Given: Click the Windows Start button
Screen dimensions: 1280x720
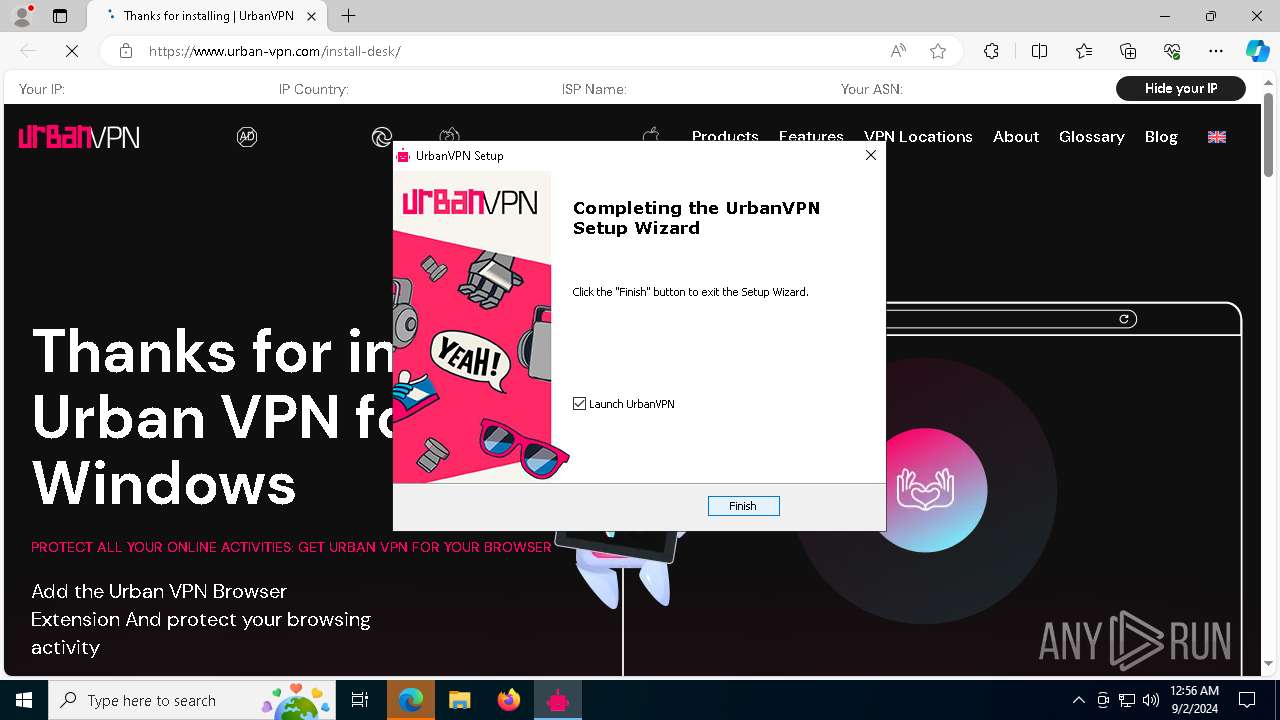Looking at the screenshot, I should pyautogui.click(x=24, y=700).
